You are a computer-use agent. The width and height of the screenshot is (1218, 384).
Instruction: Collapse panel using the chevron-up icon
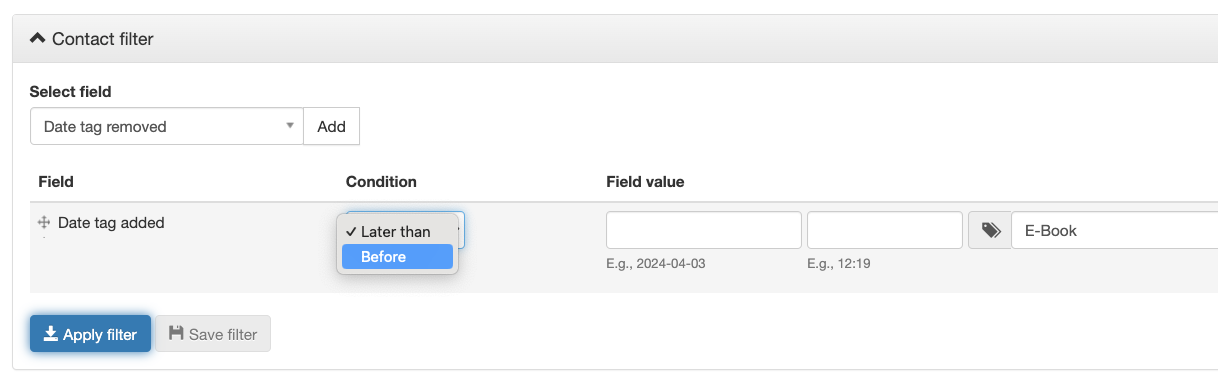pyautogui.click(x=38, y=39)
